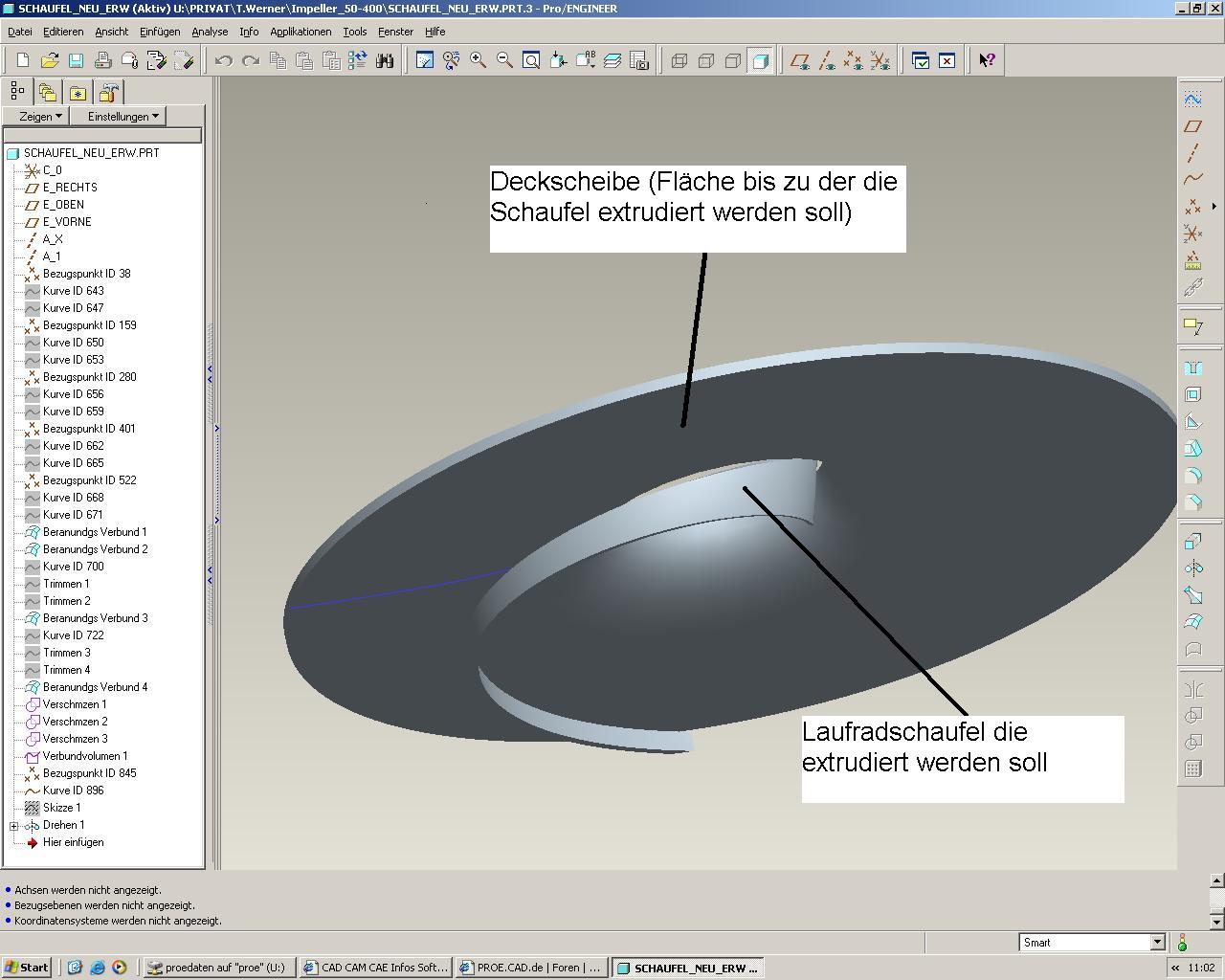Click the Windows Start button
1225x980 pixels.
coord(27,968)
